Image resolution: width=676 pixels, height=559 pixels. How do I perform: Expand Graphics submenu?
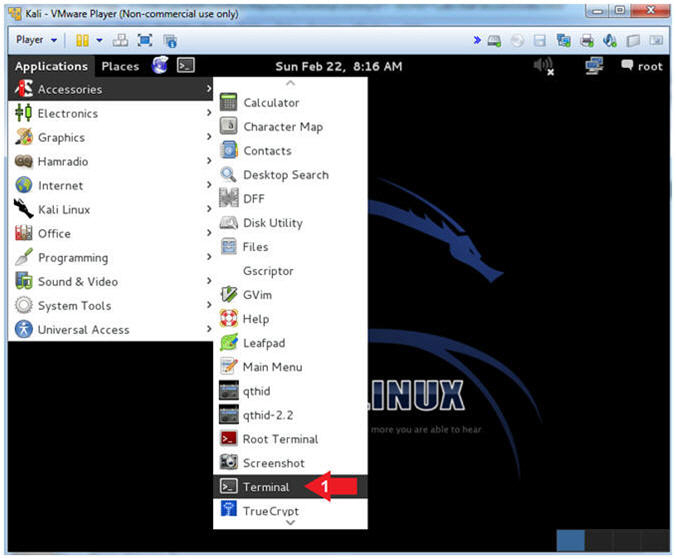111,137
